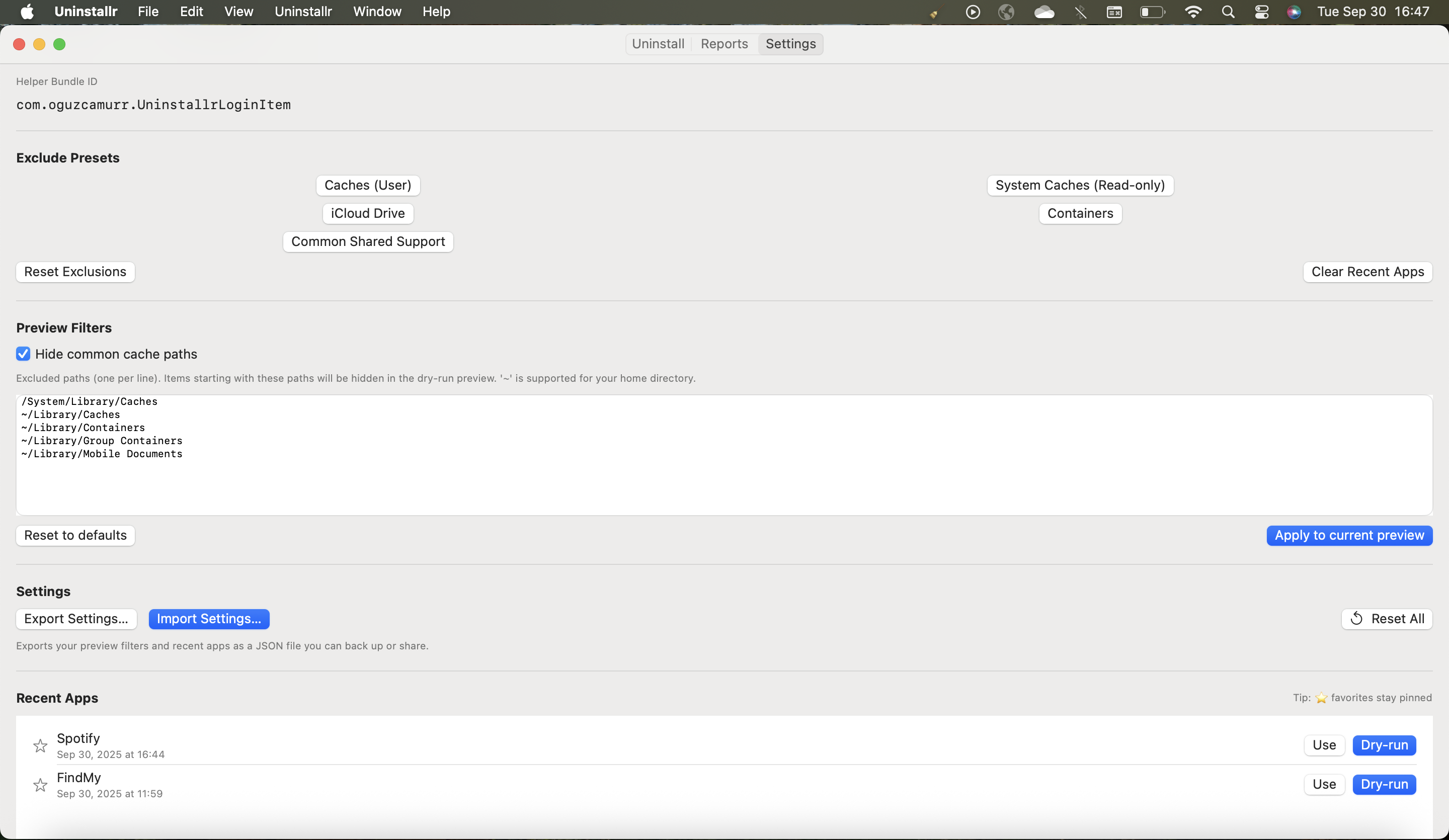The width and height of the screenshot is (1449, 840).
Task: Click Reset All button
Action: click(1386, 619)
